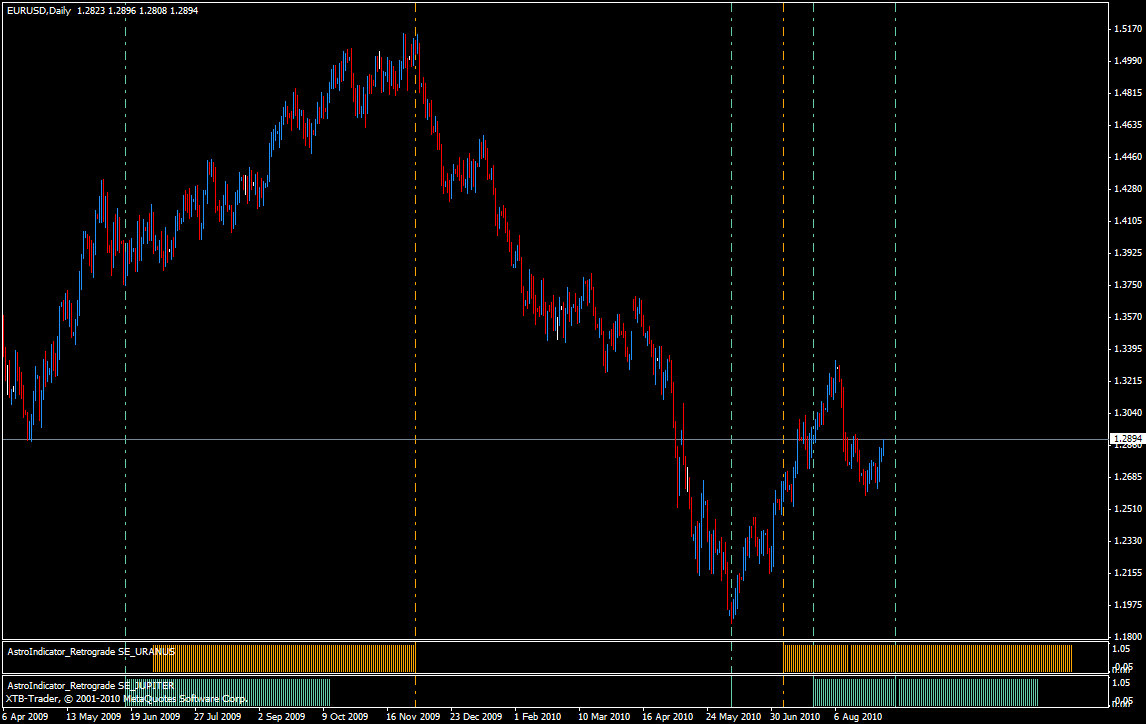Click the 1.3570 price axis label

[x=1128, y=317]
